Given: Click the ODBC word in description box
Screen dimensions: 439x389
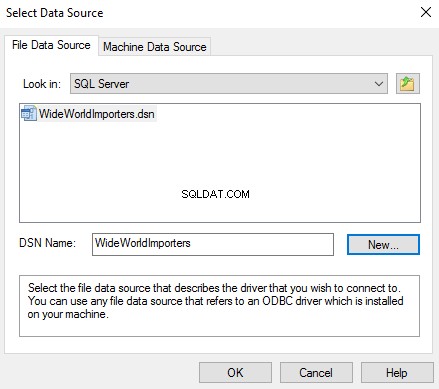Looking at the screenshot, I should pyautogui.click(x=277, y=301).
